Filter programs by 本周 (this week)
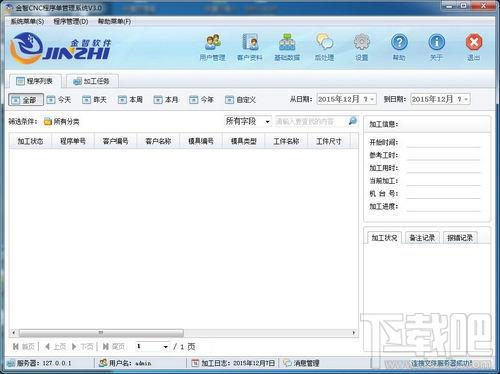The width and height of the screenshot is (500, 374). point(130,100)
